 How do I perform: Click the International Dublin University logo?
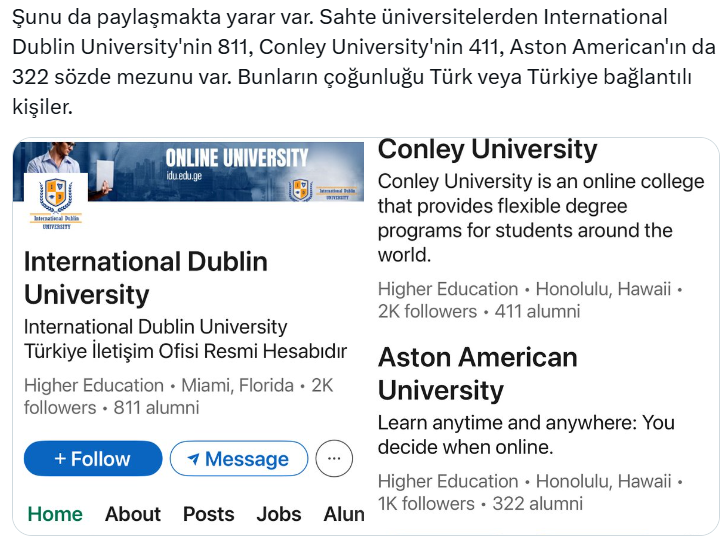click(56, 202)
